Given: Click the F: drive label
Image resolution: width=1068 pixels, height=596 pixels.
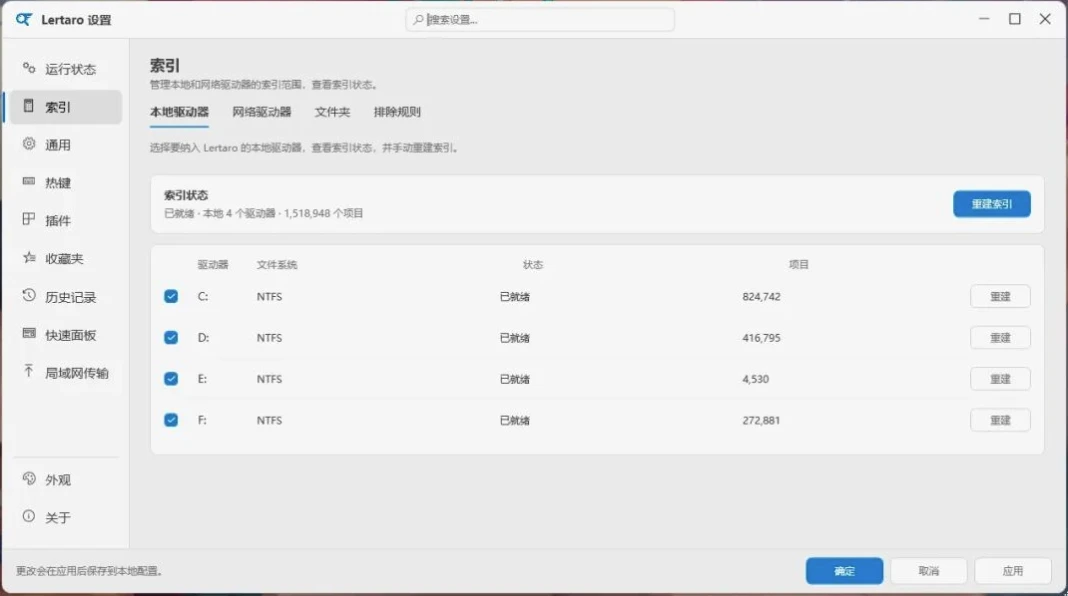Looking at the screenshot, I should coord(202,420).
